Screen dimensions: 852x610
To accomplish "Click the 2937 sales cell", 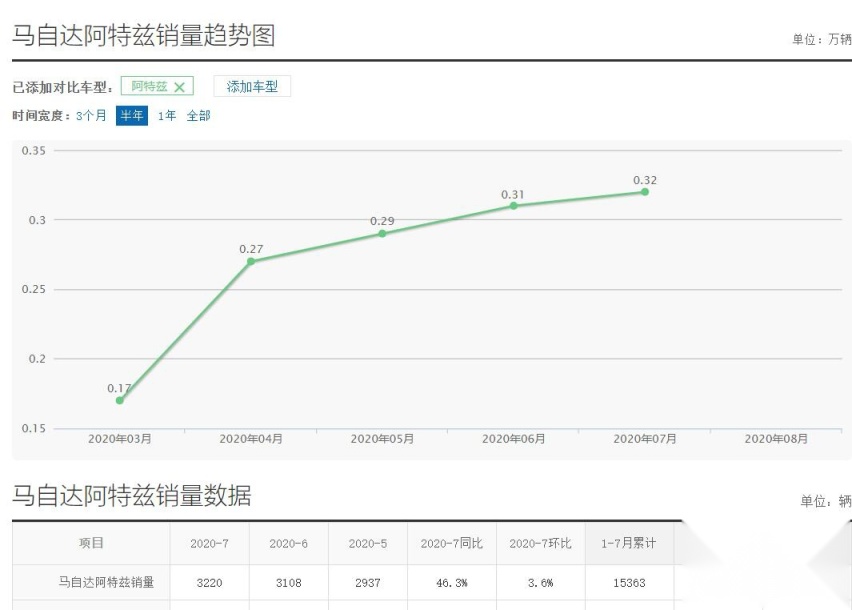I will click(368, 583).
